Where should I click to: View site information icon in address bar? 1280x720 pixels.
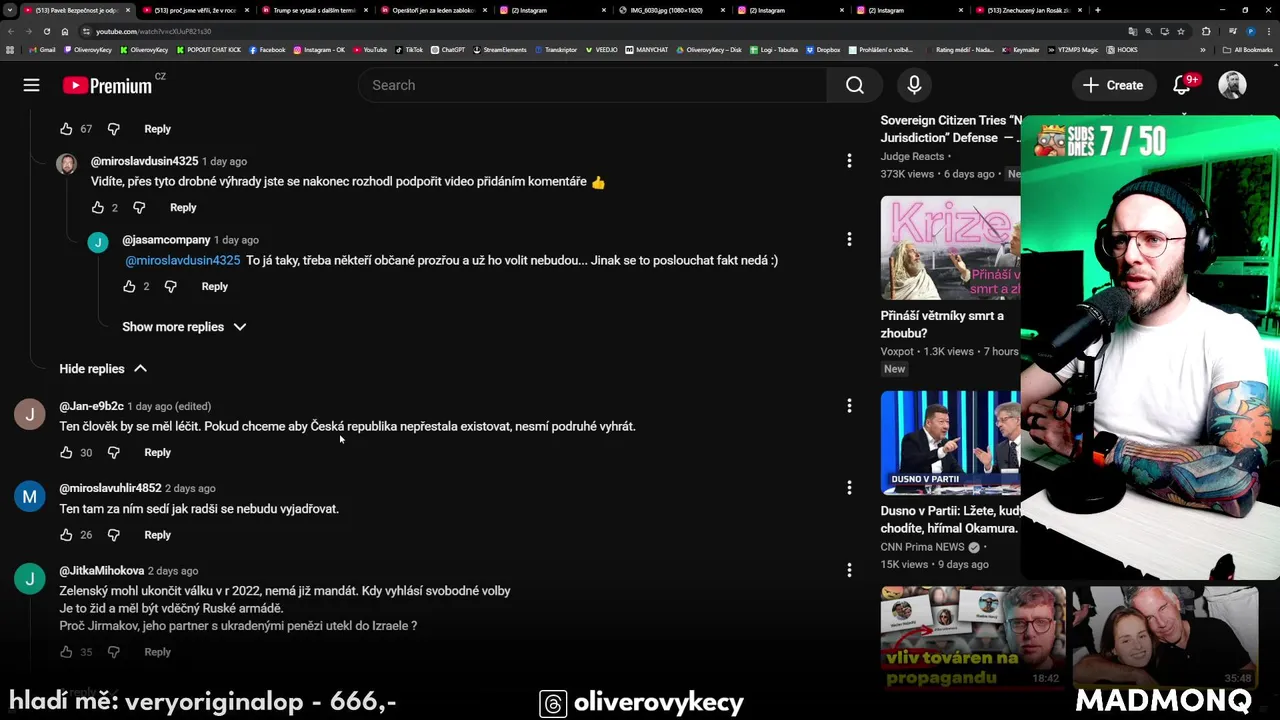86,31
